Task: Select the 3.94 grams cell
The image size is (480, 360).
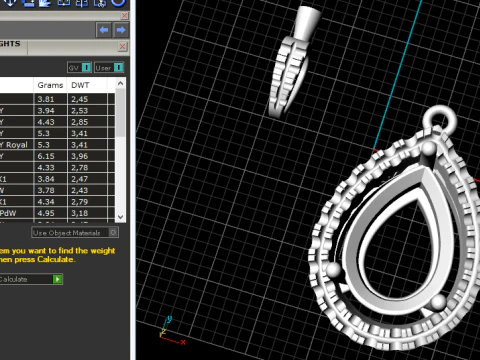Action: tap(50, 110)
